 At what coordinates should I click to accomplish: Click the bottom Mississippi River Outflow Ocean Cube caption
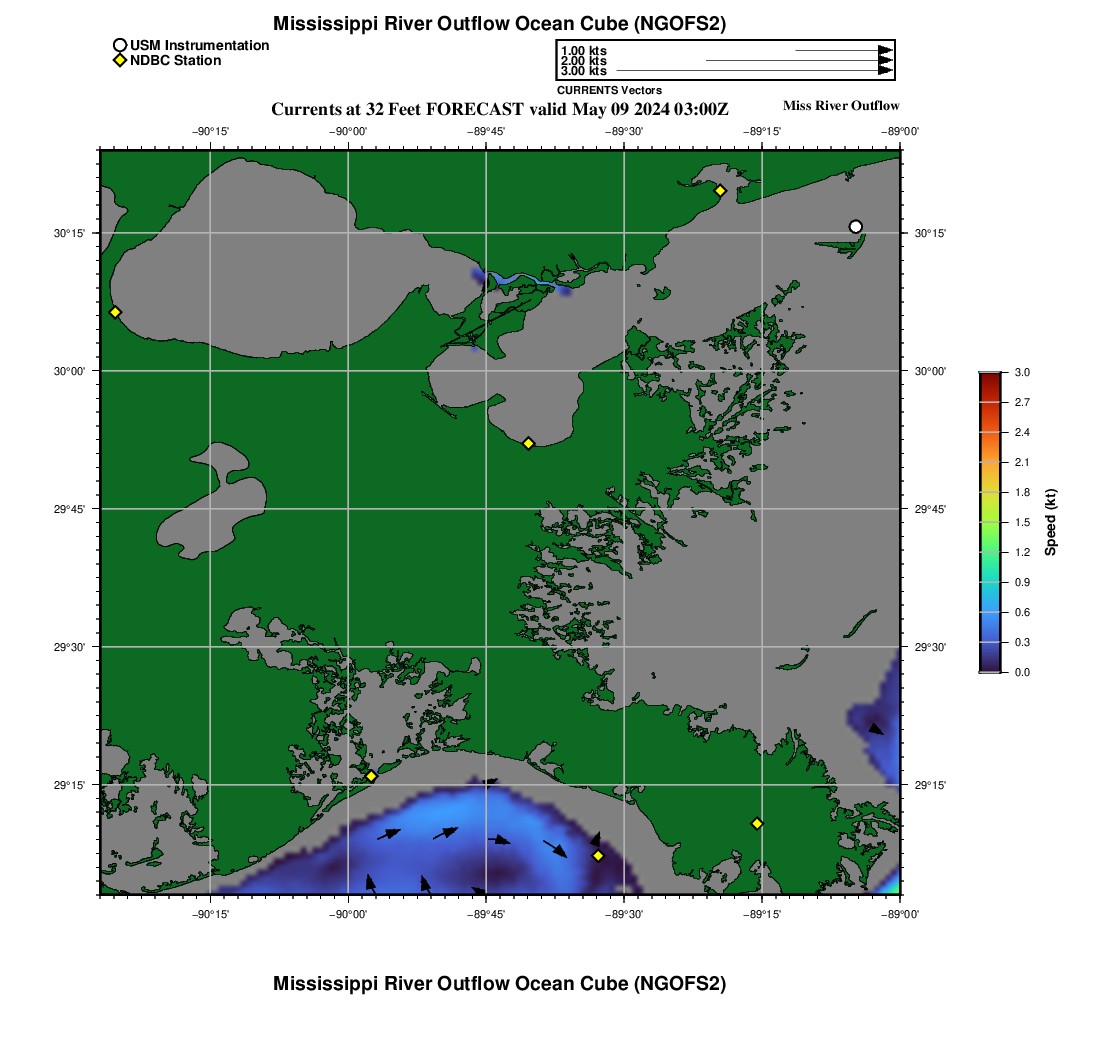click(x=499, y=984)
